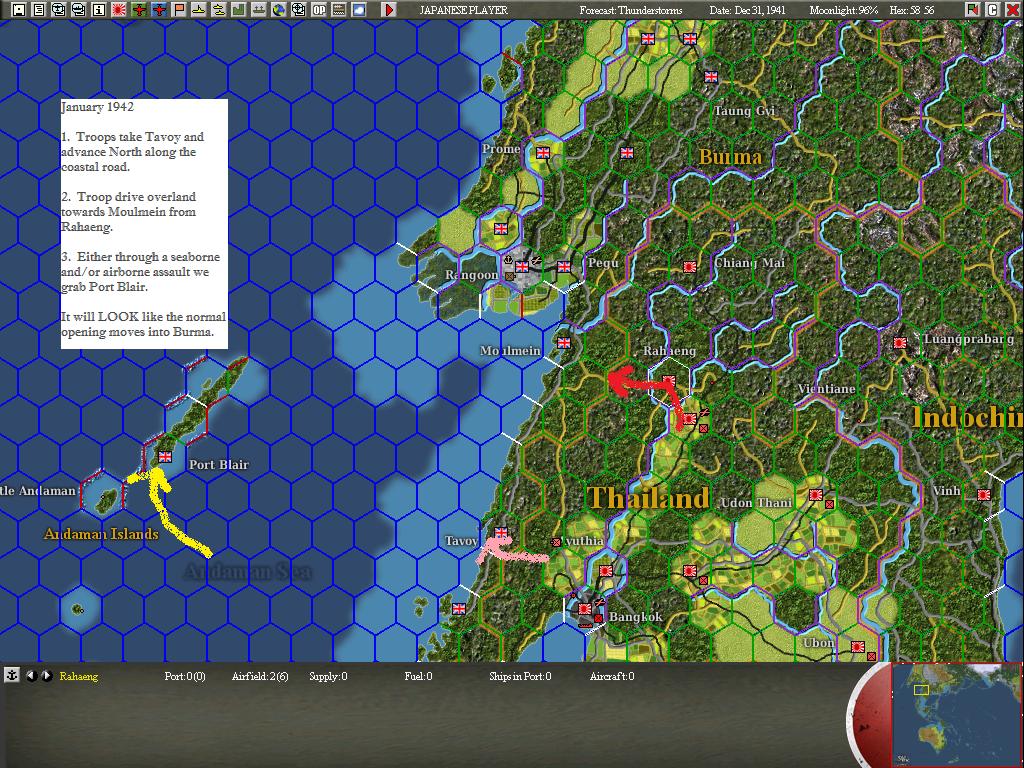Viewport: 1024px width, 768px height.
Task: Select the British unit at Moulmein
Action: pyautogui.click(x=564, y=342)
